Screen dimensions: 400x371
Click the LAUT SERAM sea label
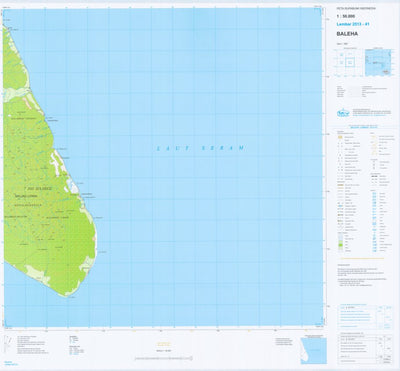[x=201, y=148]
